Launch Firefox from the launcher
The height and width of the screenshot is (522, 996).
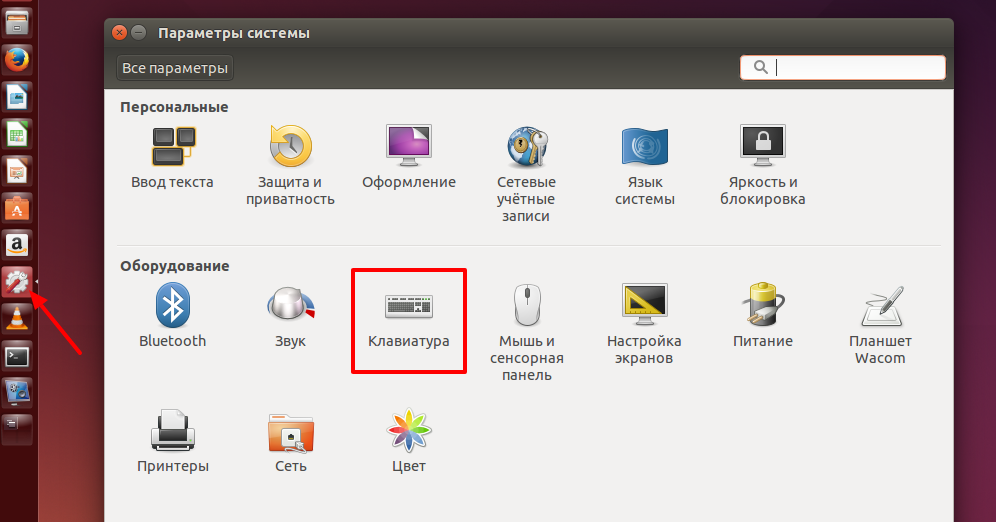(x=17, y=60)
